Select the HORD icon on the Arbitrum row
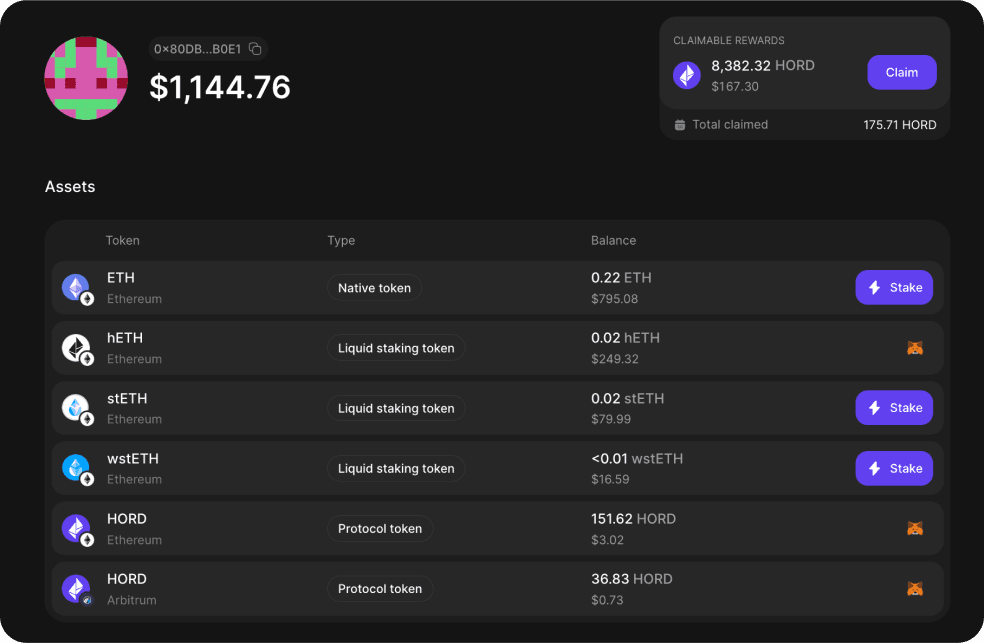 (x=76, y=588)
